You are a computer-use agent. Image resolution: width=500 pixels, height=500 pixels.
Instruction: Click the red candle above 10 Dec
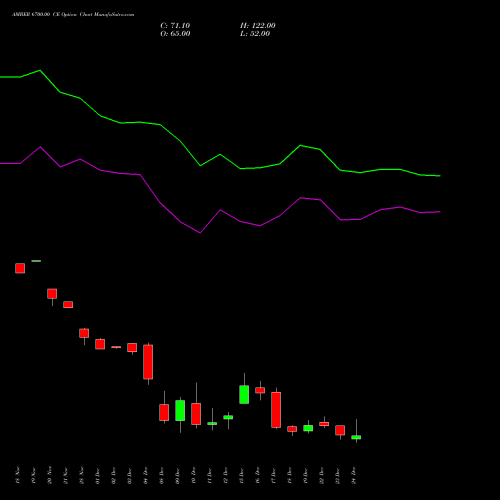[x=196, y=414]
